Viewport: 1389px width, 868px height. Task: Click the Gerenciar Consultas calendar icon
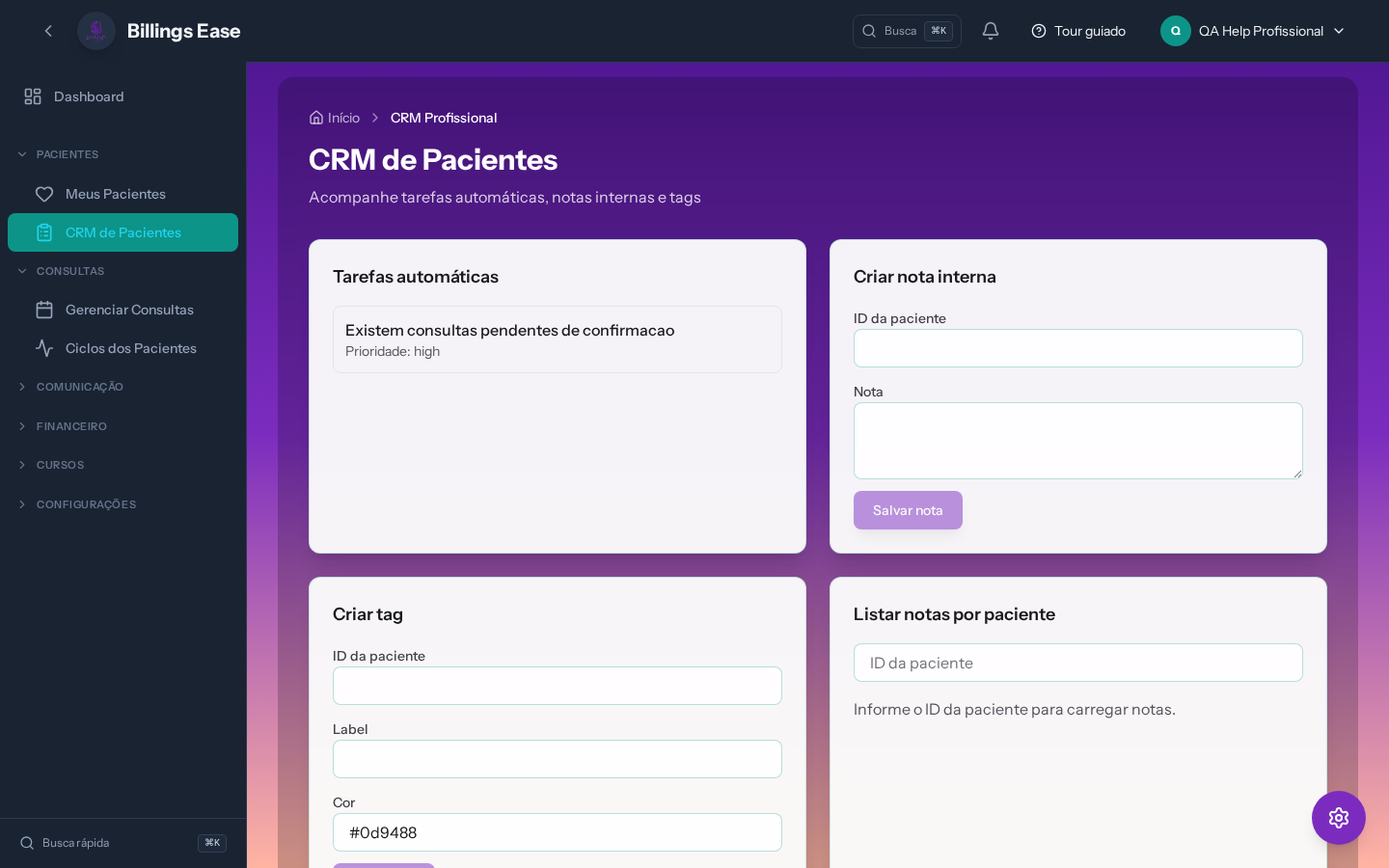pyautogui.click(x=44, y=310)
